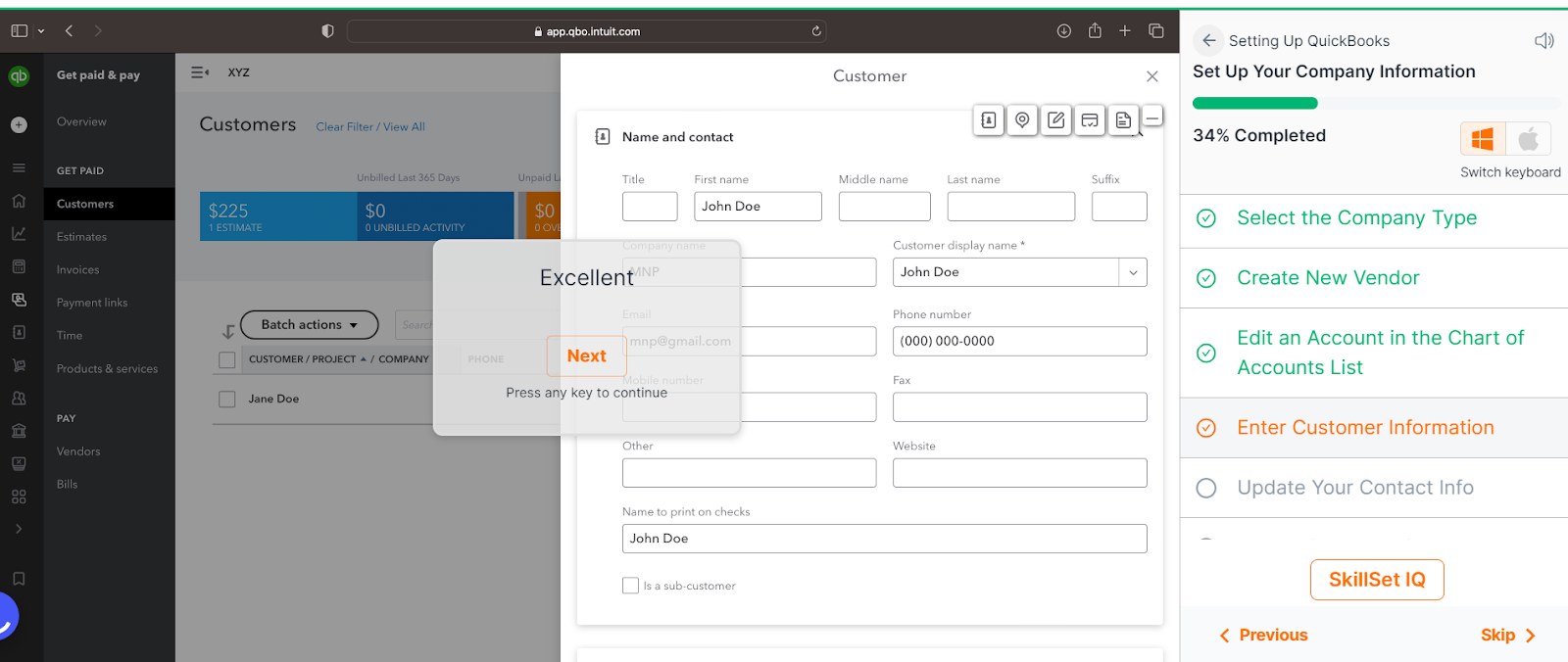
Task: Go to Home icon in left rail
Action: (x=19, y=201)
